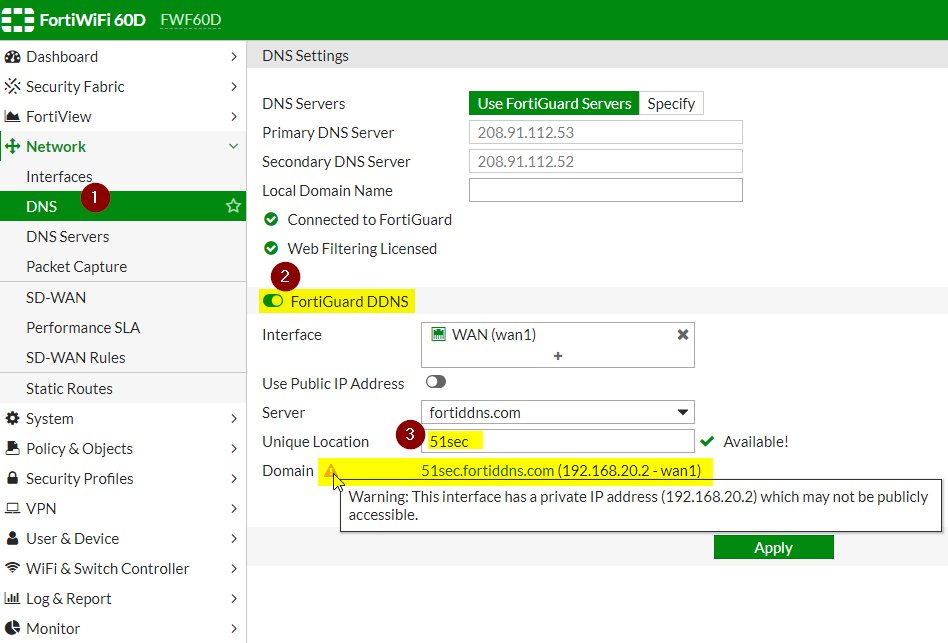The image size is (948, 643).
Task: Collapse the Network section chevron
Action: tap(233, 146)
